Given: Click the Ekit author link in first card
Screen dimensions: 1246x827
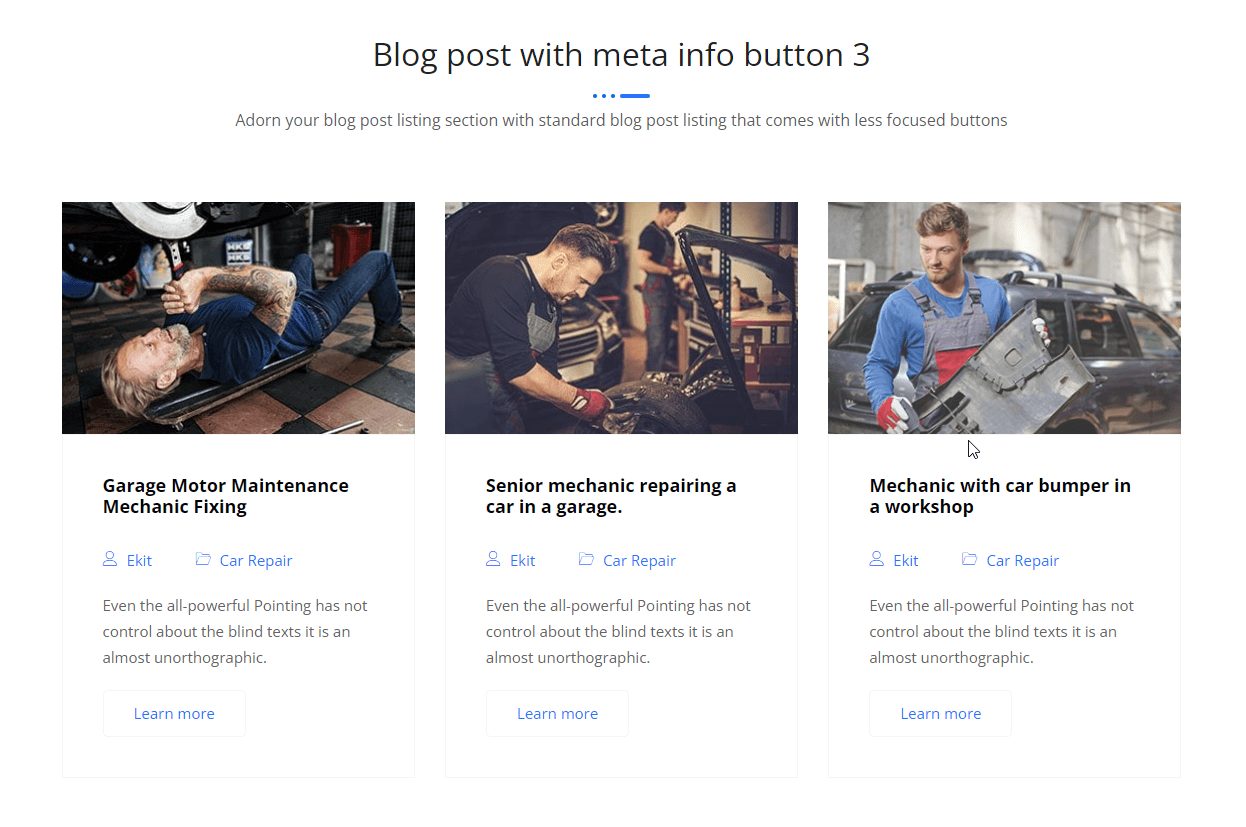Looking at the screenshot, I should [x=139, y=561].
